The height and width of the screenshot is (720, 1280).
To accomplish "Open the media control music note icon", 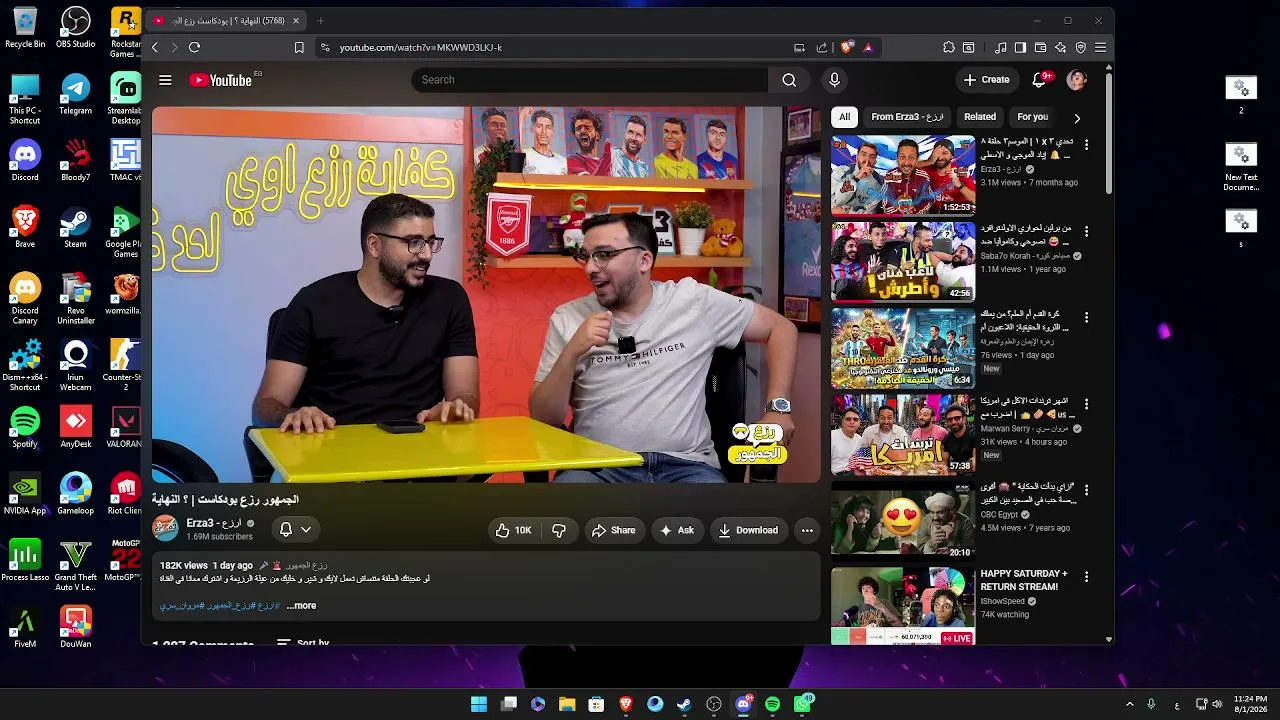I will pyautogui.click(x=1001, y=47).
